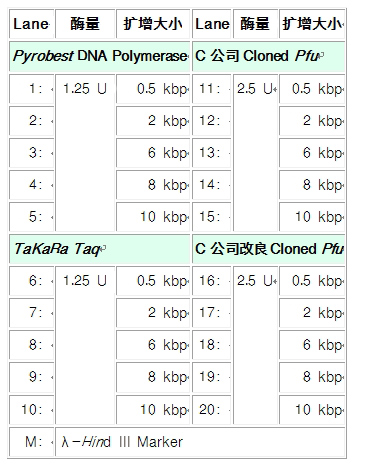
Task: Select the lane 20: cell
Action: pyautogui.click(x=212, y=409)
